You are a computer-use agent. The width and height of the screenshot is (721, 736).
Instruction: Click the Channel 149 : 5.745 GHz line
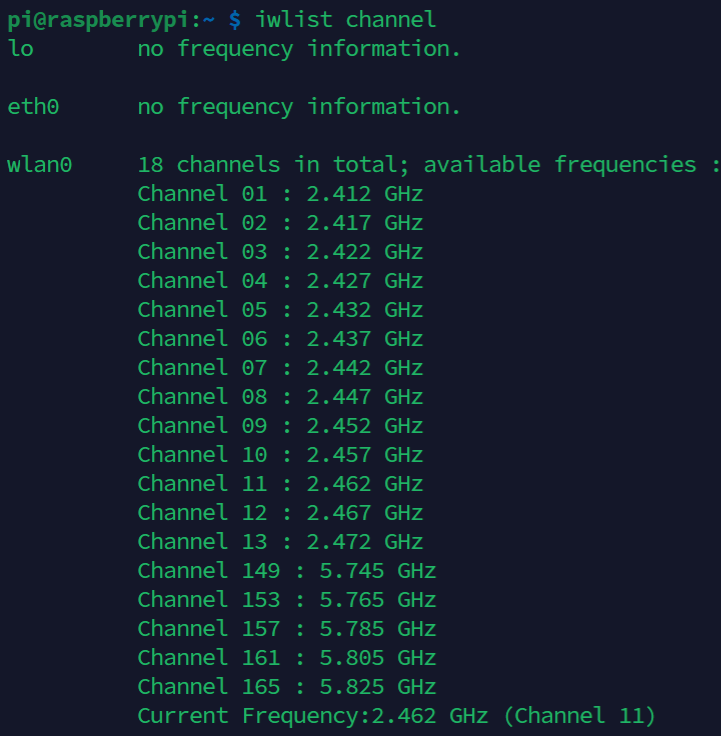(x=287, y=571)
